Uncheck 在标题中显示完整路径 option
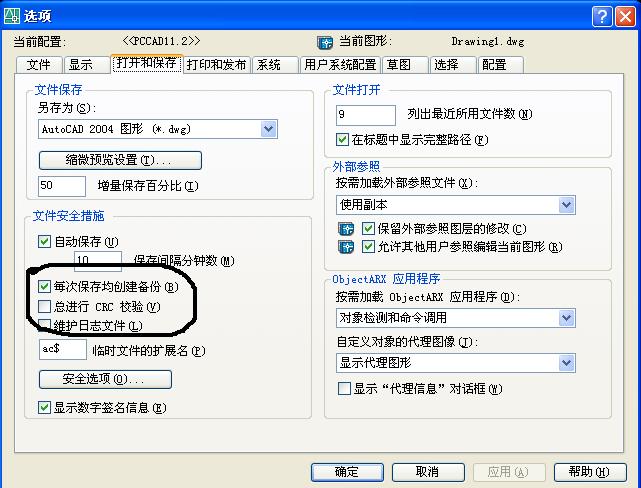Viewport: 641px width, 488px height. 342,140
